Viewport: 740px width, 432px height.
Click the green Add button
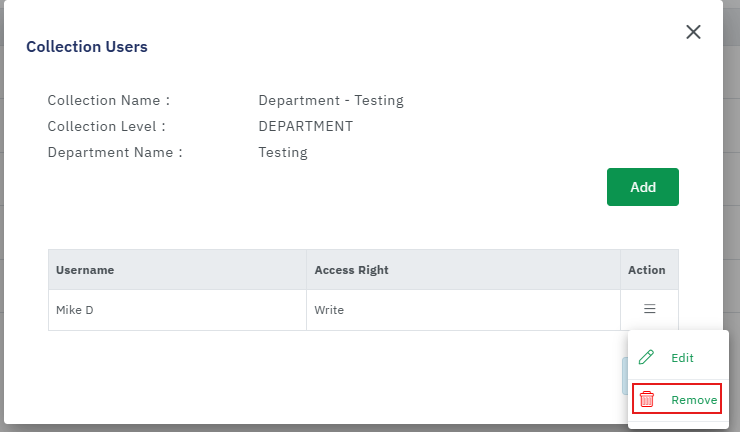click(642, 187)
